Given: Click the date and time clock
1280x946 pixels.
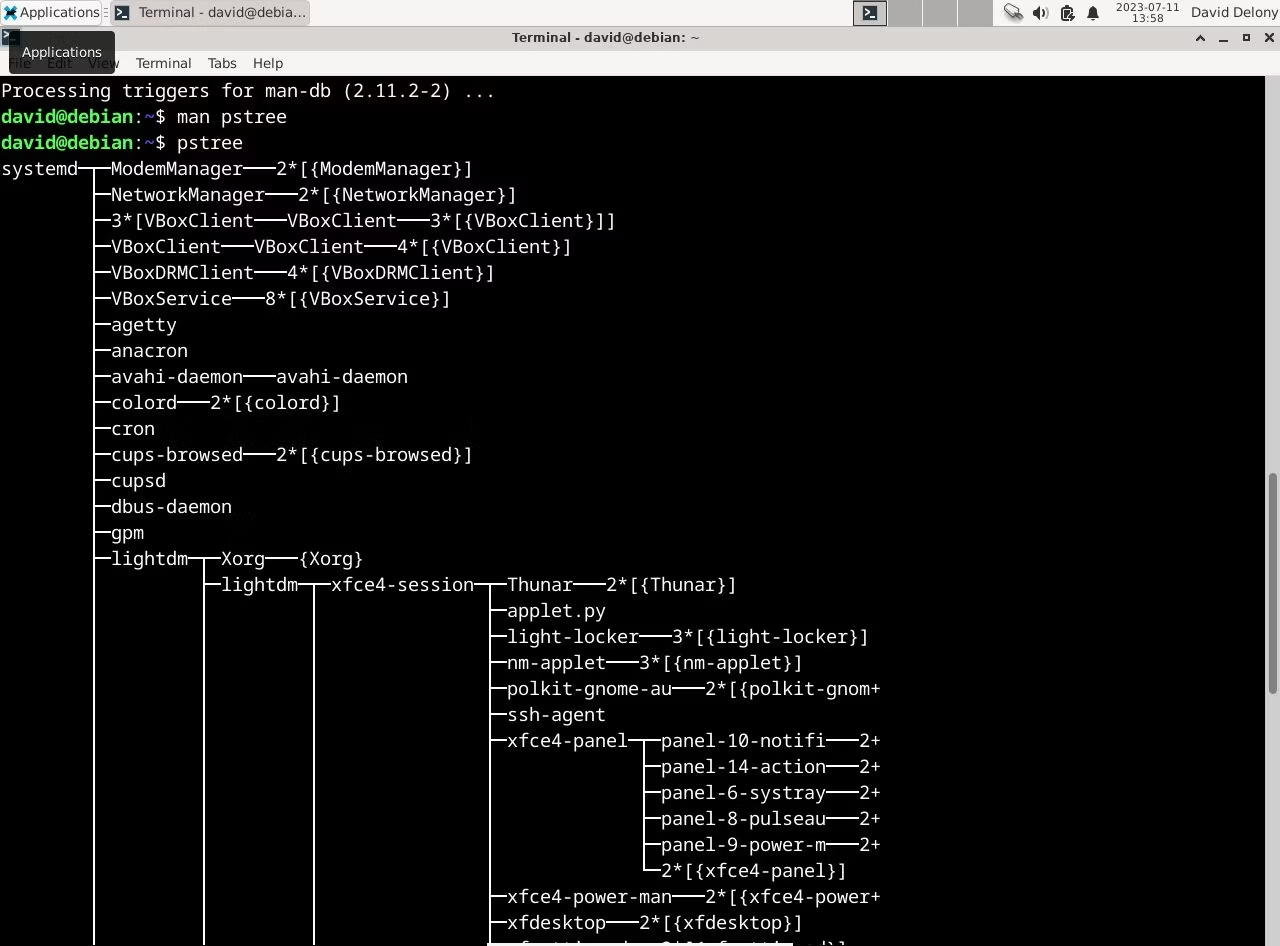Looking at the screenshot, I should tap(1147, 12).
